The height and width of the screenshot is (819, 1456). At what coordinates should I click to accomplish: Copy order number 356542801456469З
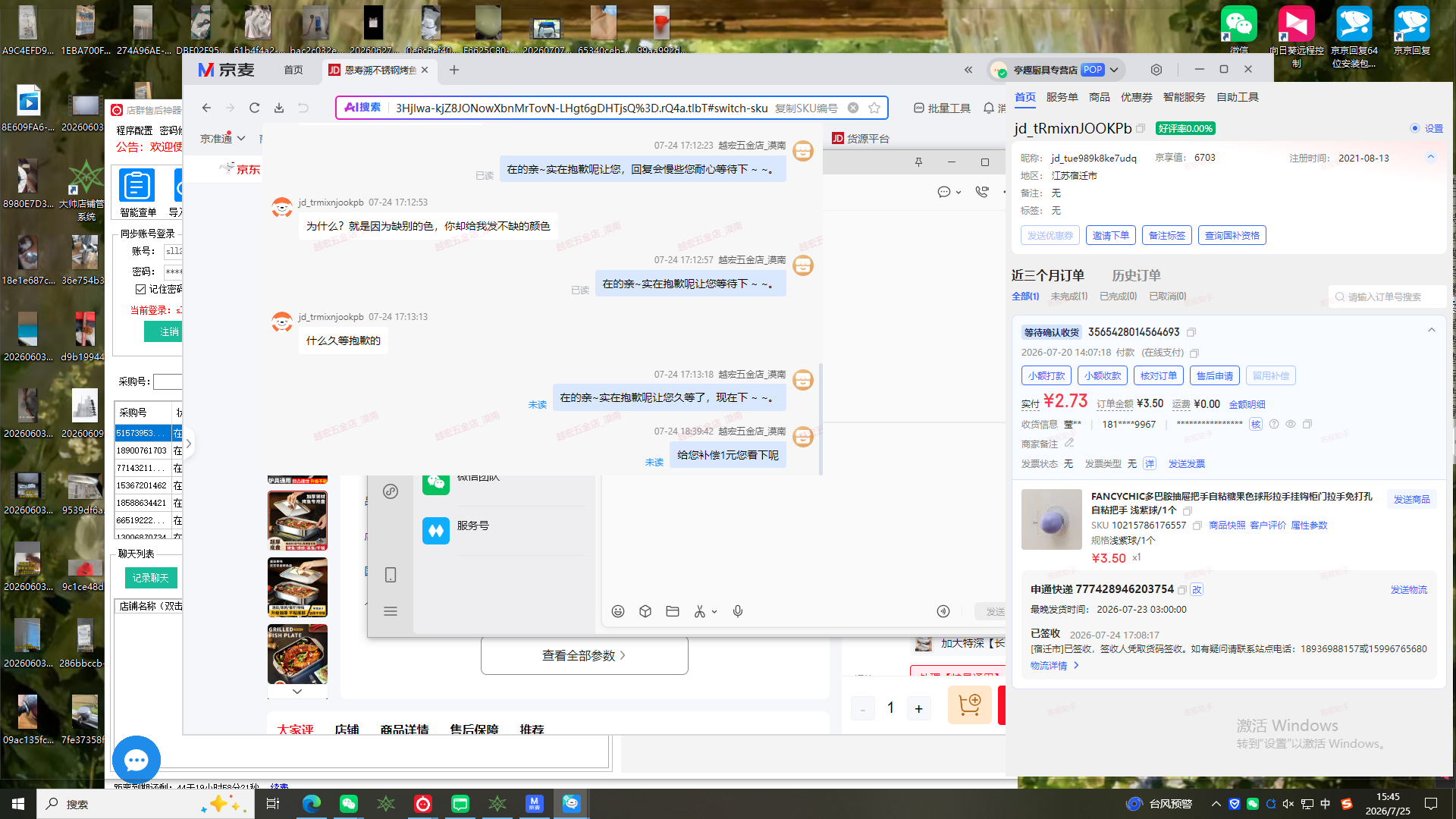click(x=1191, y=332)
